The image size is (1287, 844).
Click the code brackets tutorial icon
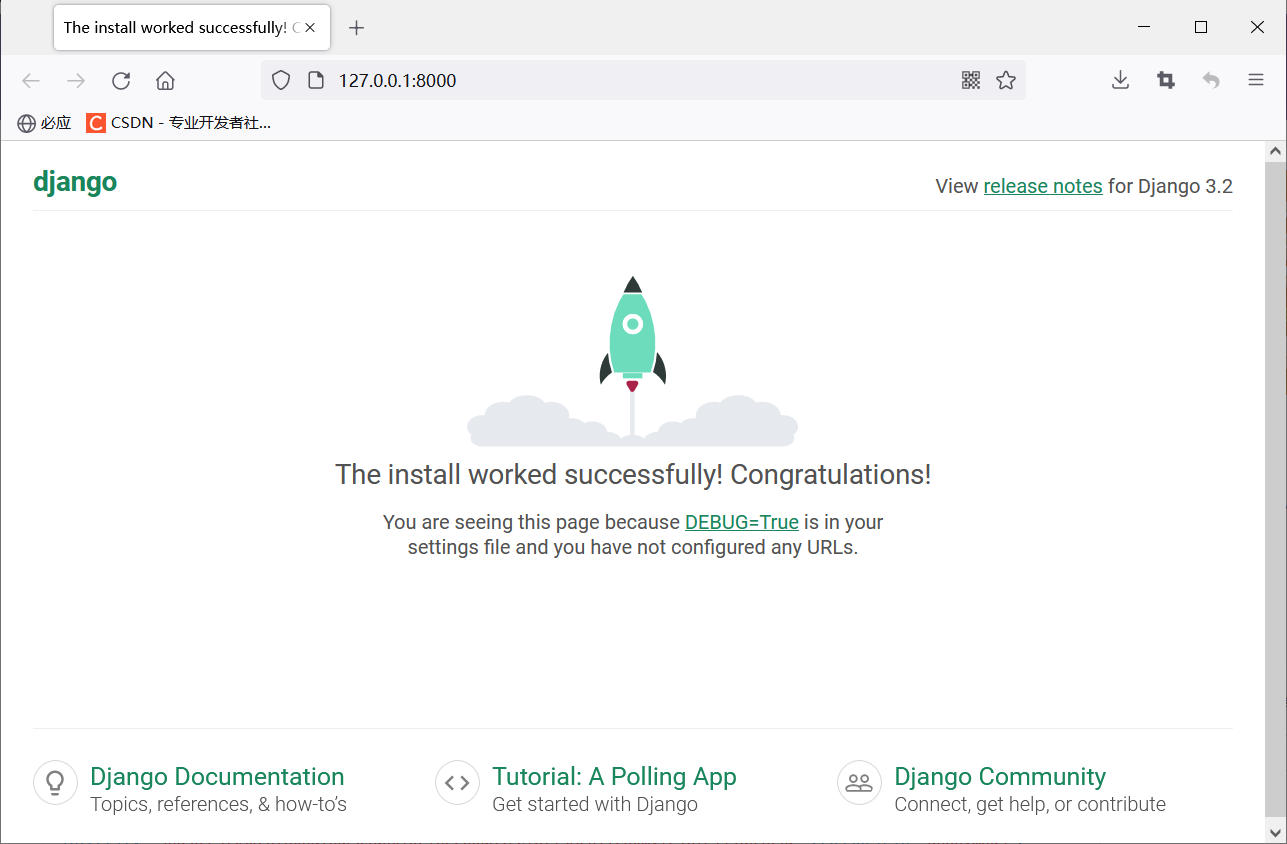[458, 783]
